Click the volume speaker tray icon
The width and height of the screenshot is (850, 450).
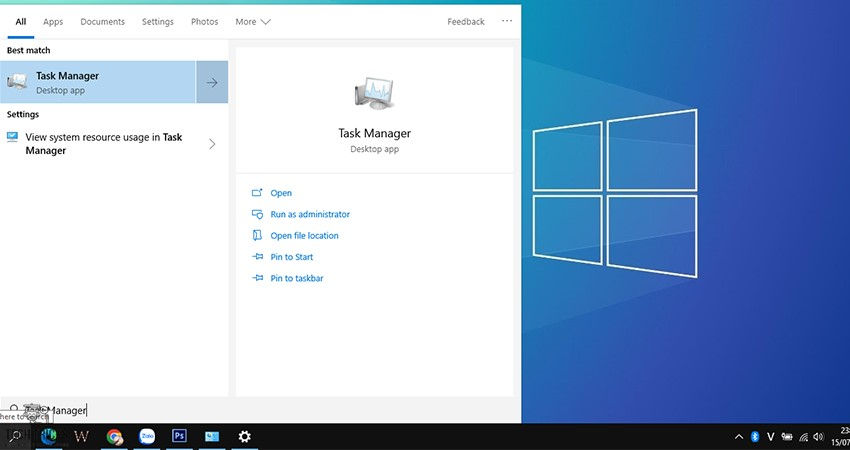[819, 437]
